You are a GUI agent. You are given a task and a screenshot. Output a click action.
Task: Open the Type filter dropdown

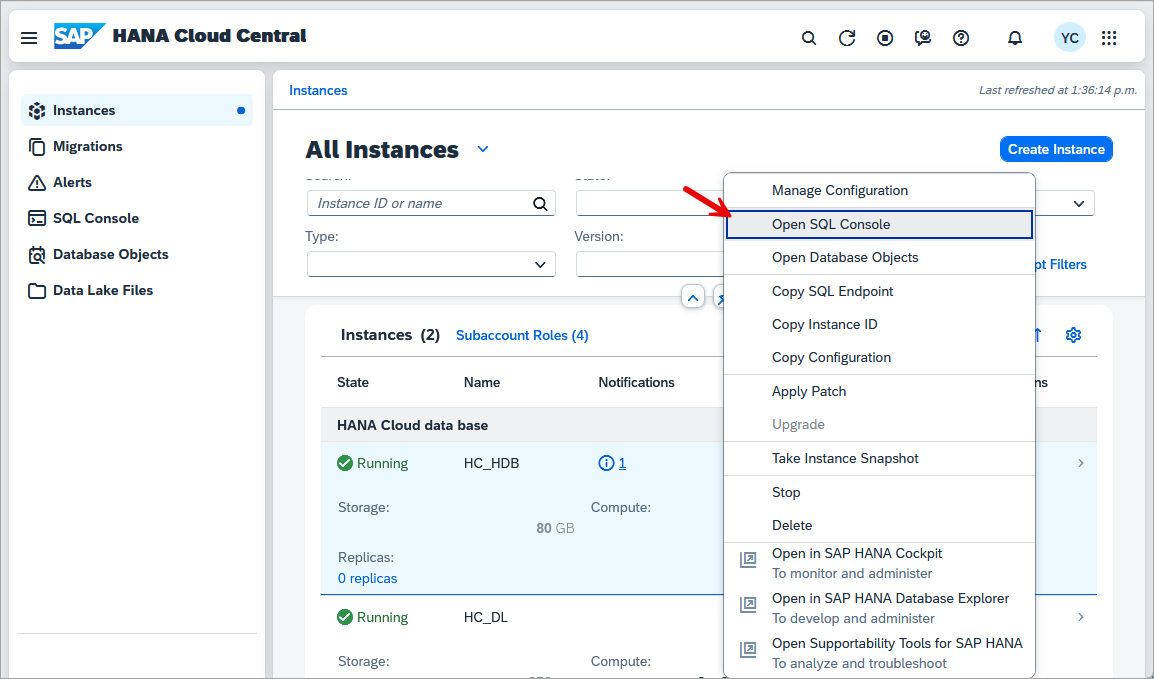click(539, 265)
